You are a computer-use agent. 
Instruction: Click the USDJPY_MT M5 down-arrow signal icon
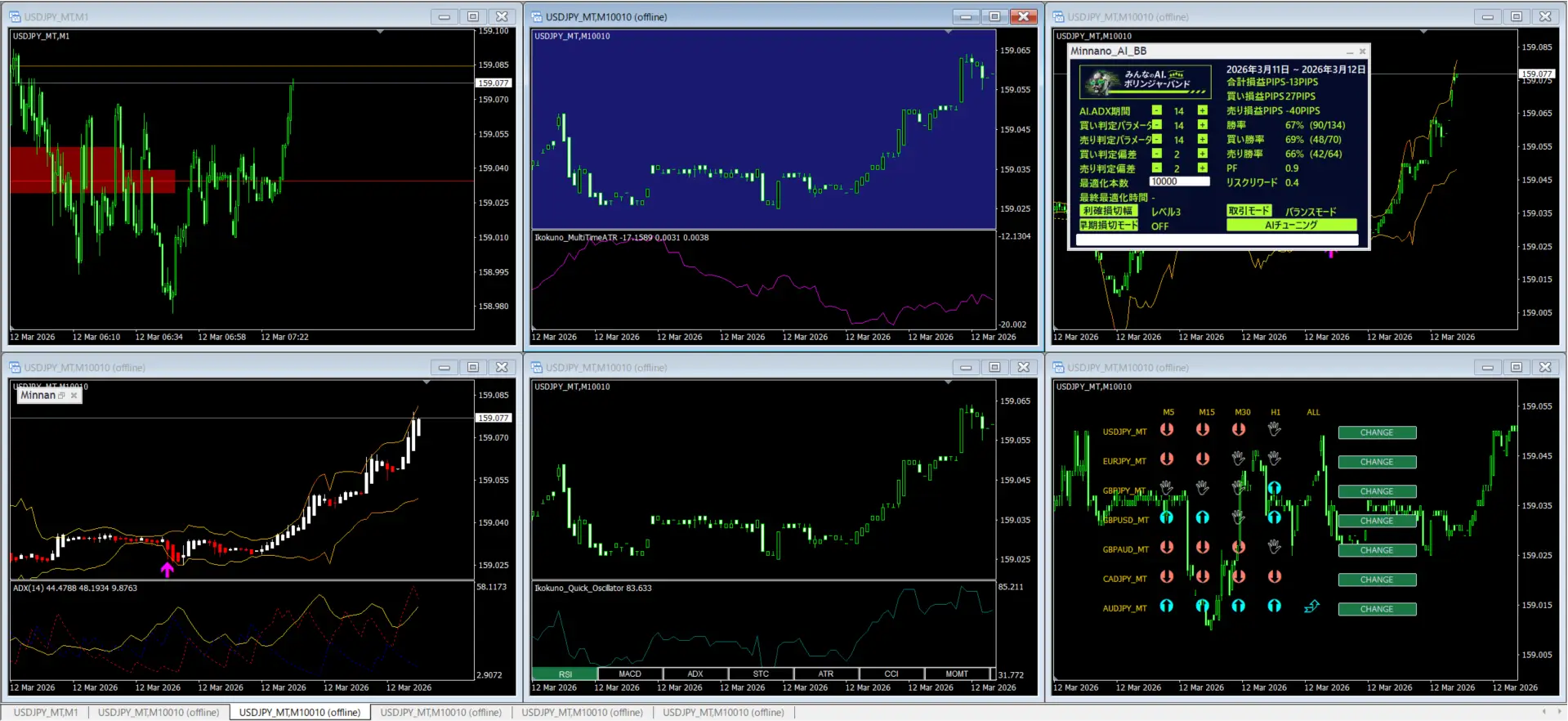tap(1167, 429)
